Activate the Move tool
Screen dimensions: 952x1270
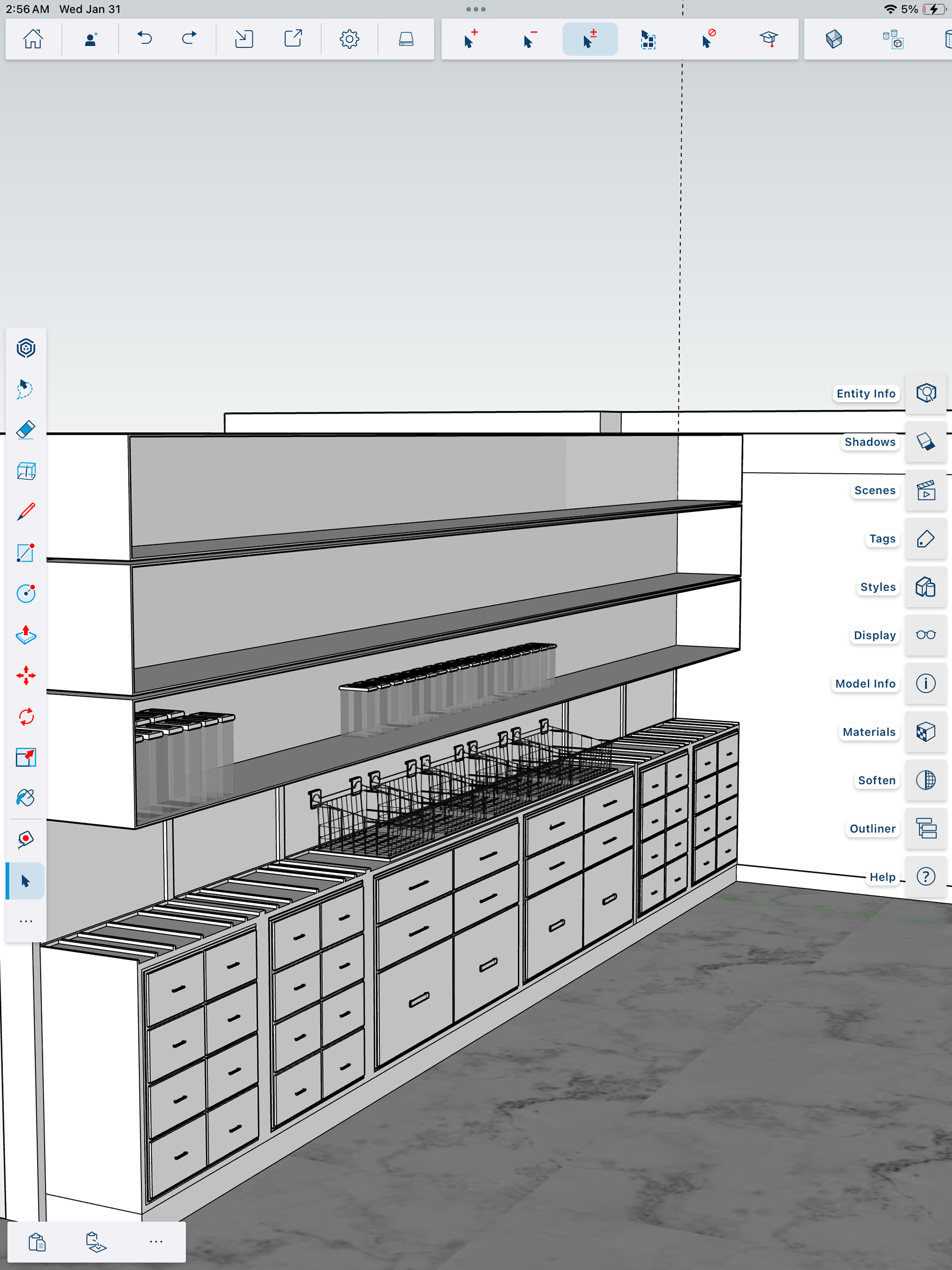(26, 676)
